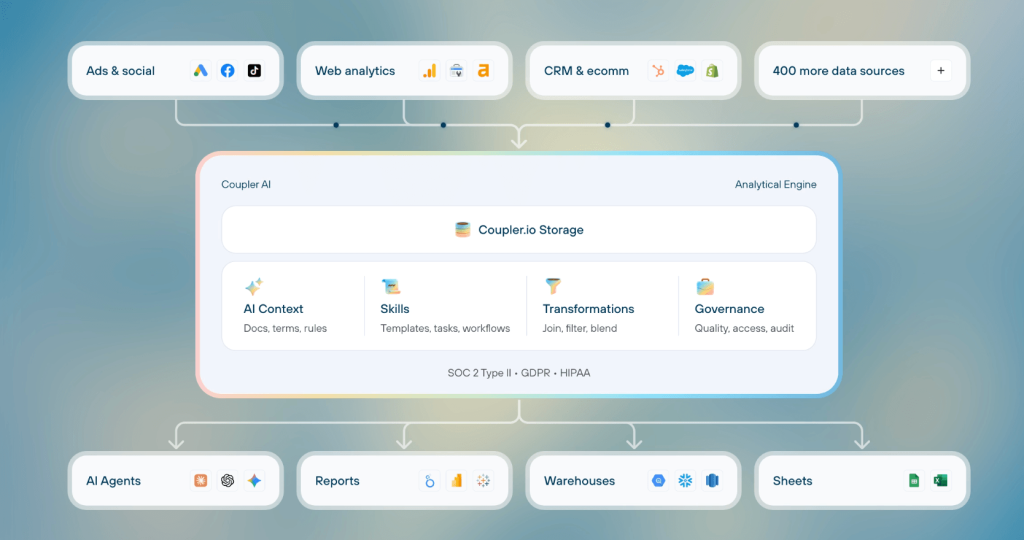Click the 'CRM & ecomm' label
Screen dimensions: 1024x540
point(586,71)
